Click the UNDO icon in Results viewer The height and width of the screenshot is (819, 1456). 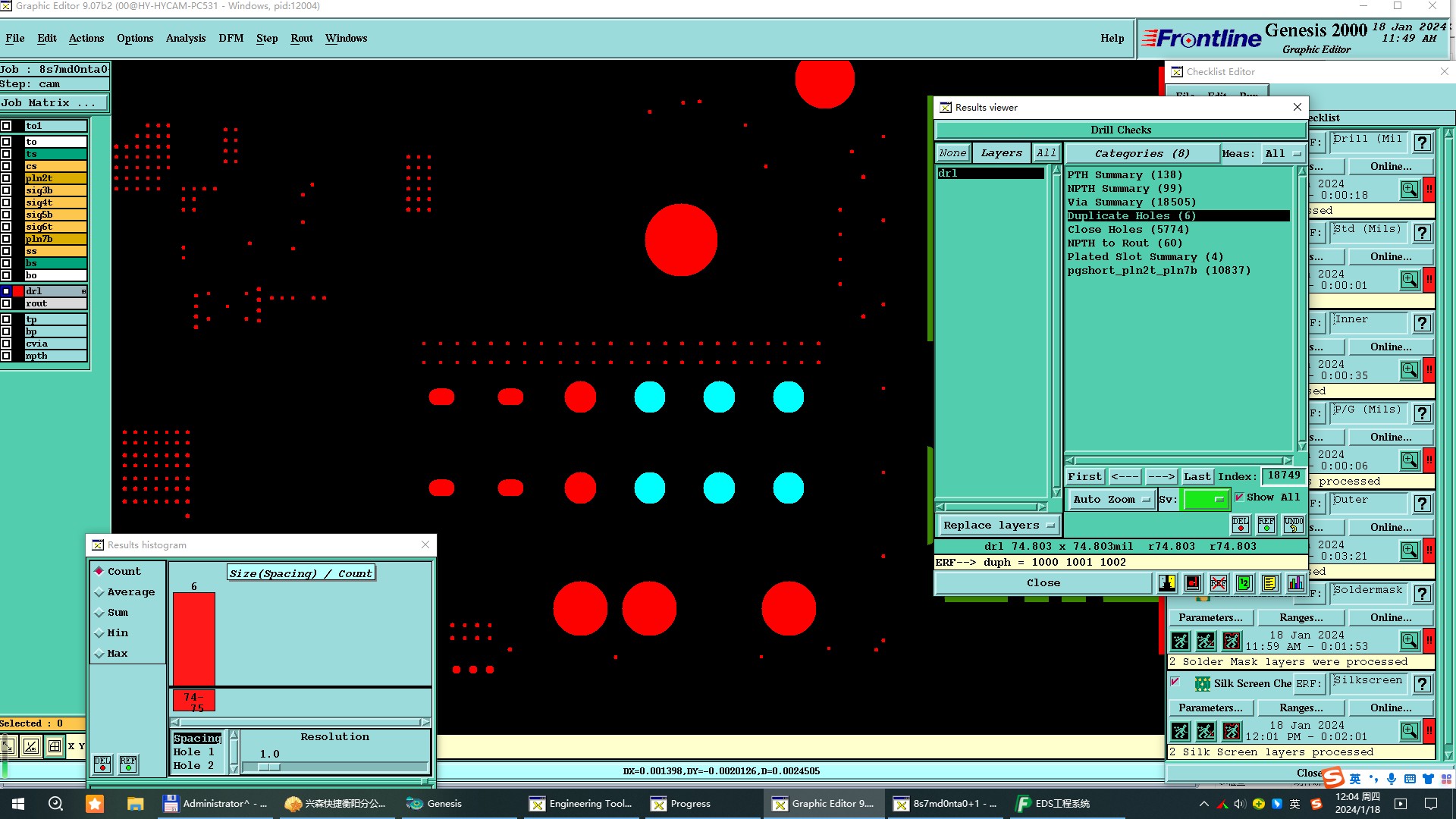tap(1294, 524)
